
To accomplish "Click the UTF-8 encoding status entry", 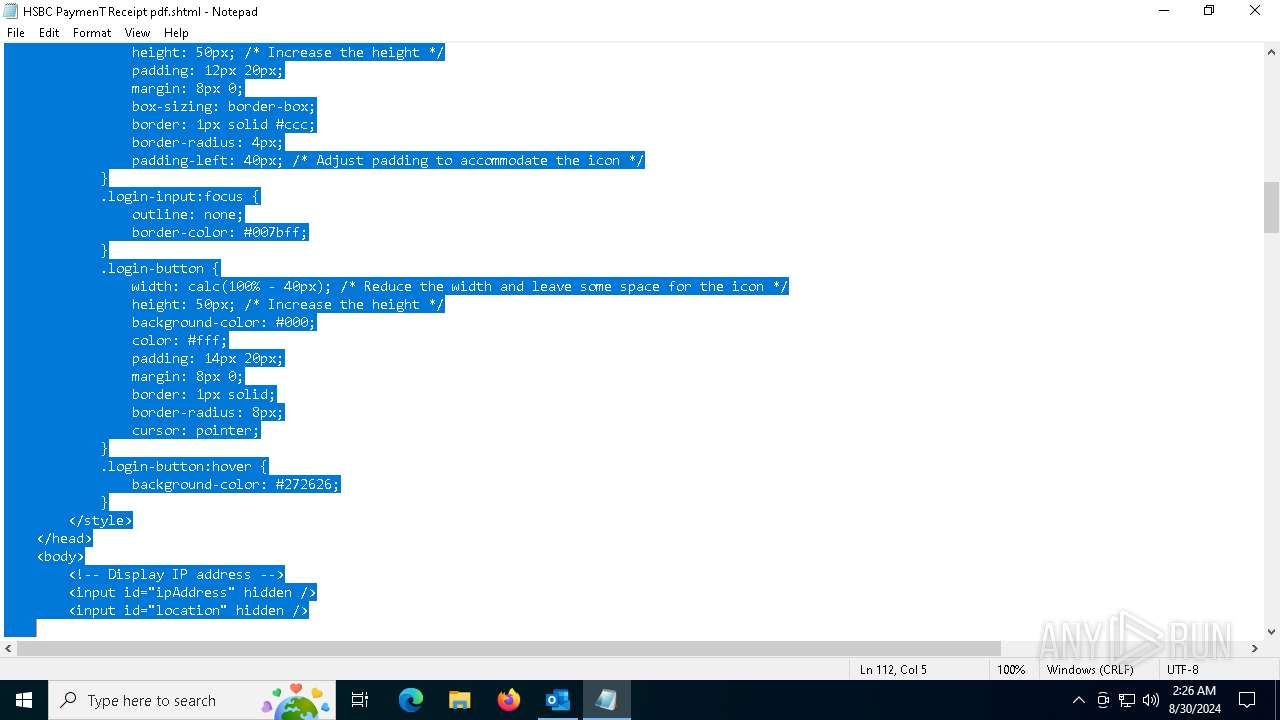I will pyautogui.click(x=1182, y=670).
